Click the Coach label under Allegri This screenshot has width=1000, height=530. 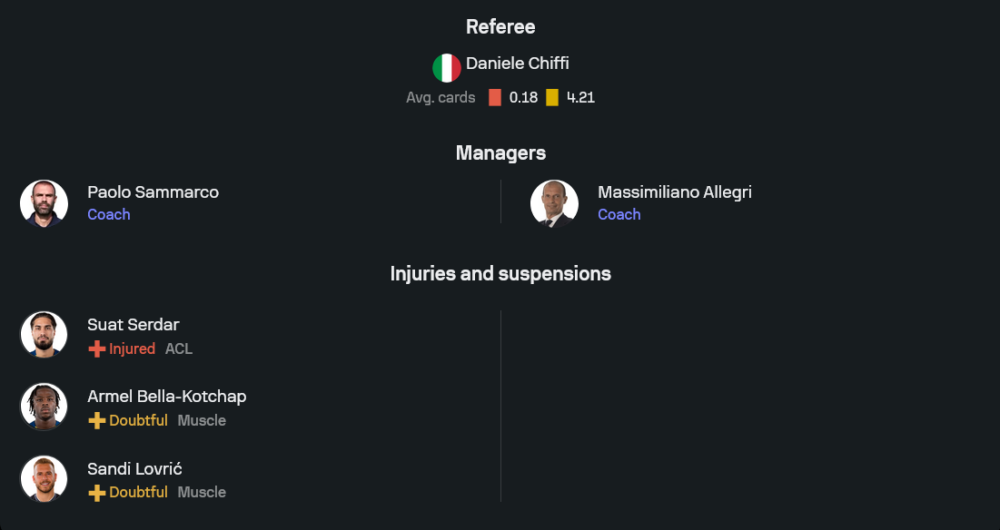619,214
